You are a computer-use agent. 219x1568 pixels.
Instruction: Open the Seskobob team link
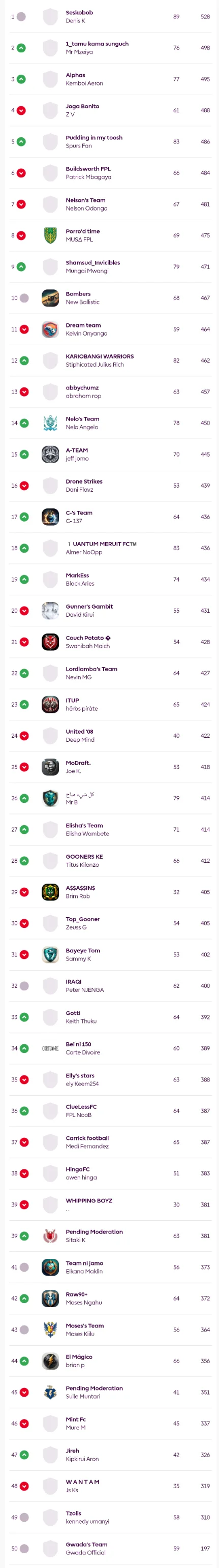pyautogui.click(x=79, y=12)
